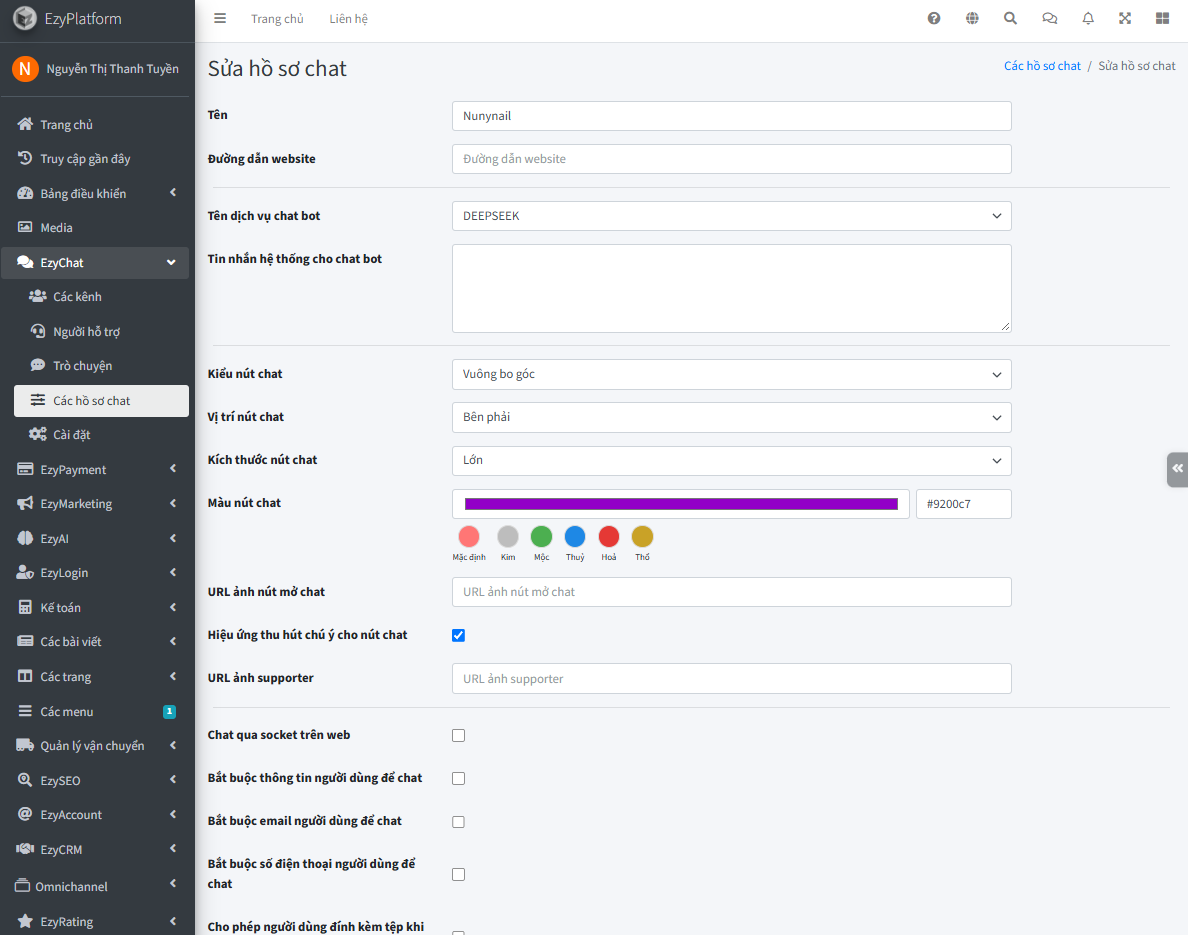
Task: Toggle the sidebar hamburger menu icon
Action: pos(220,18)
